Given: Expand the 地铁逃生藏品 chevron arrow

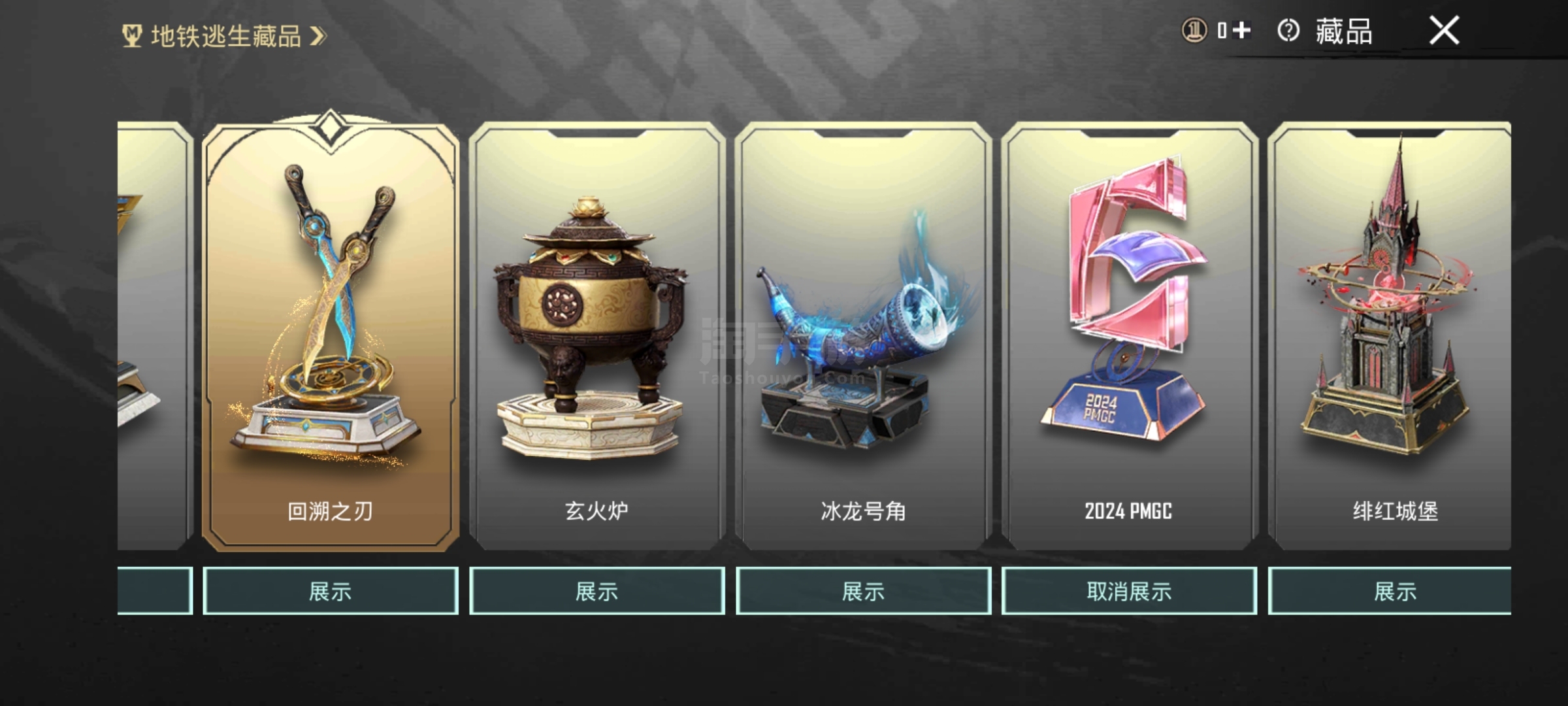Looking at the screenshot, I should coord(318,36).
